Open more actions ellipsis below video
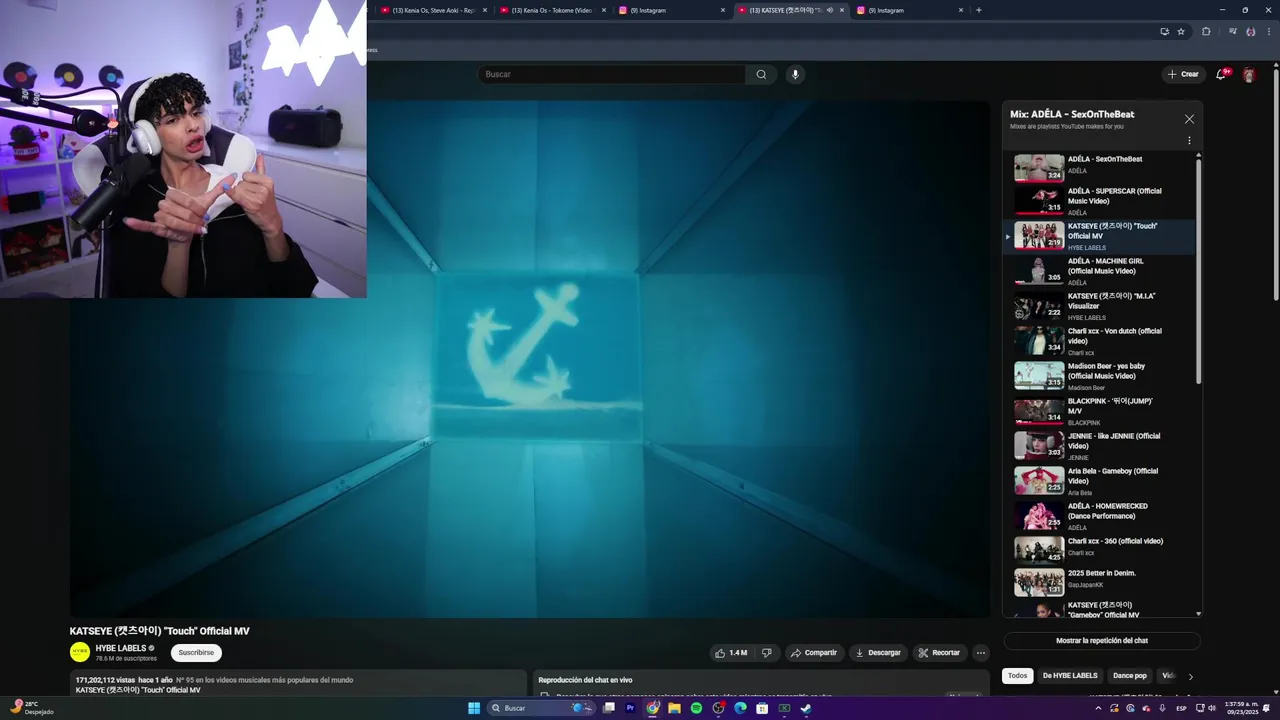 [981, 653]
